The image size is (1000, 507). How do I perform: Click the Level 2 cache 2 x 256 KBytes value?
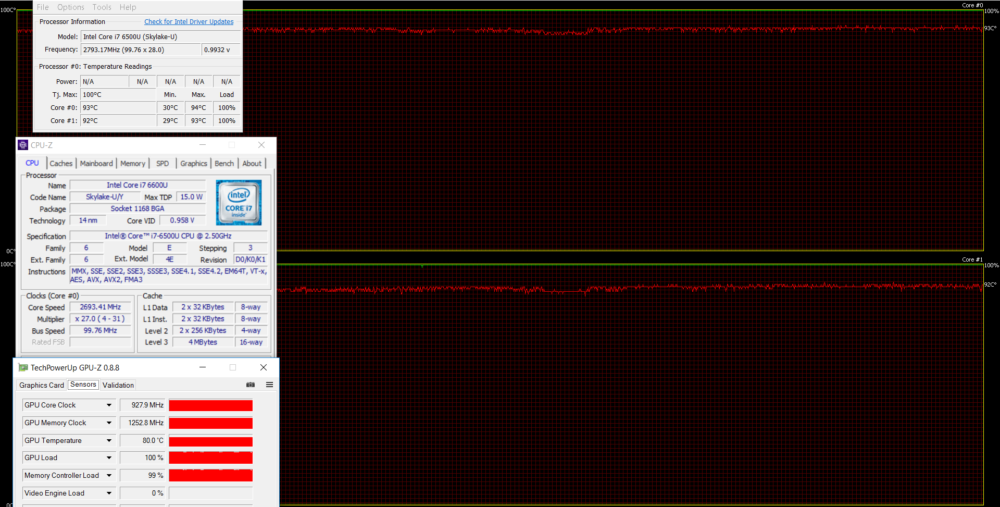point(203,331)
